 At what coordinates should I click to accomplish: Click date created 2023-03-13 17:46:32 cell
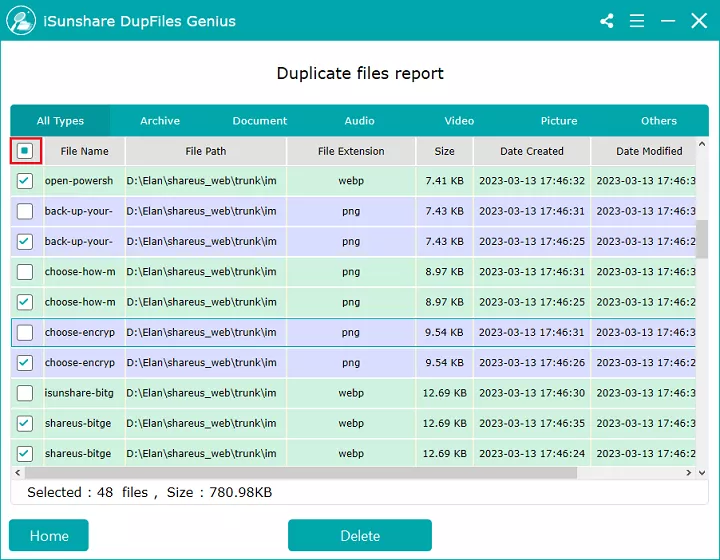point(532,181)
